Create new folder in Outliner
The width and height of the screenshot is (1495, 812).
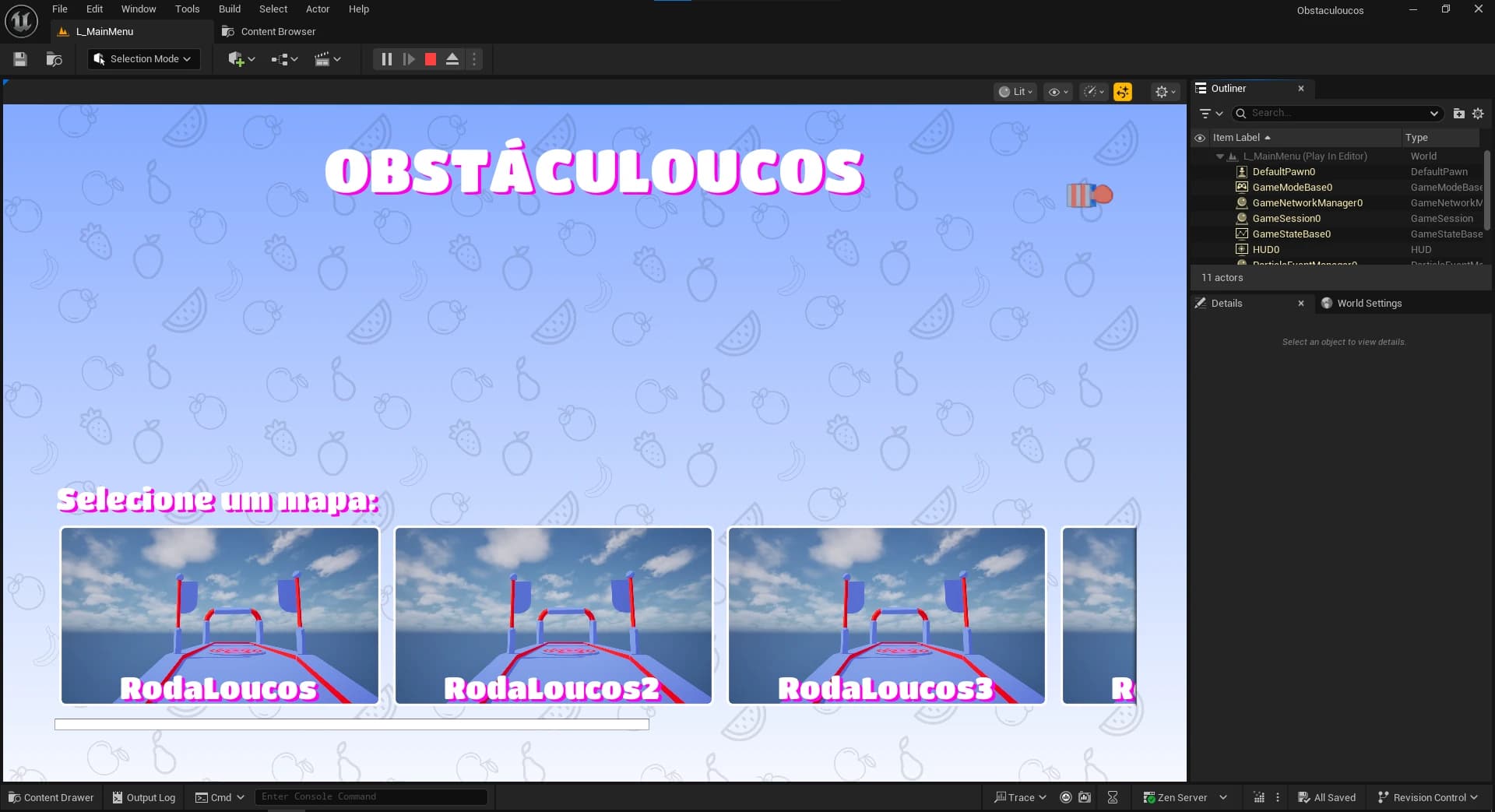(x=1458, y=114)
